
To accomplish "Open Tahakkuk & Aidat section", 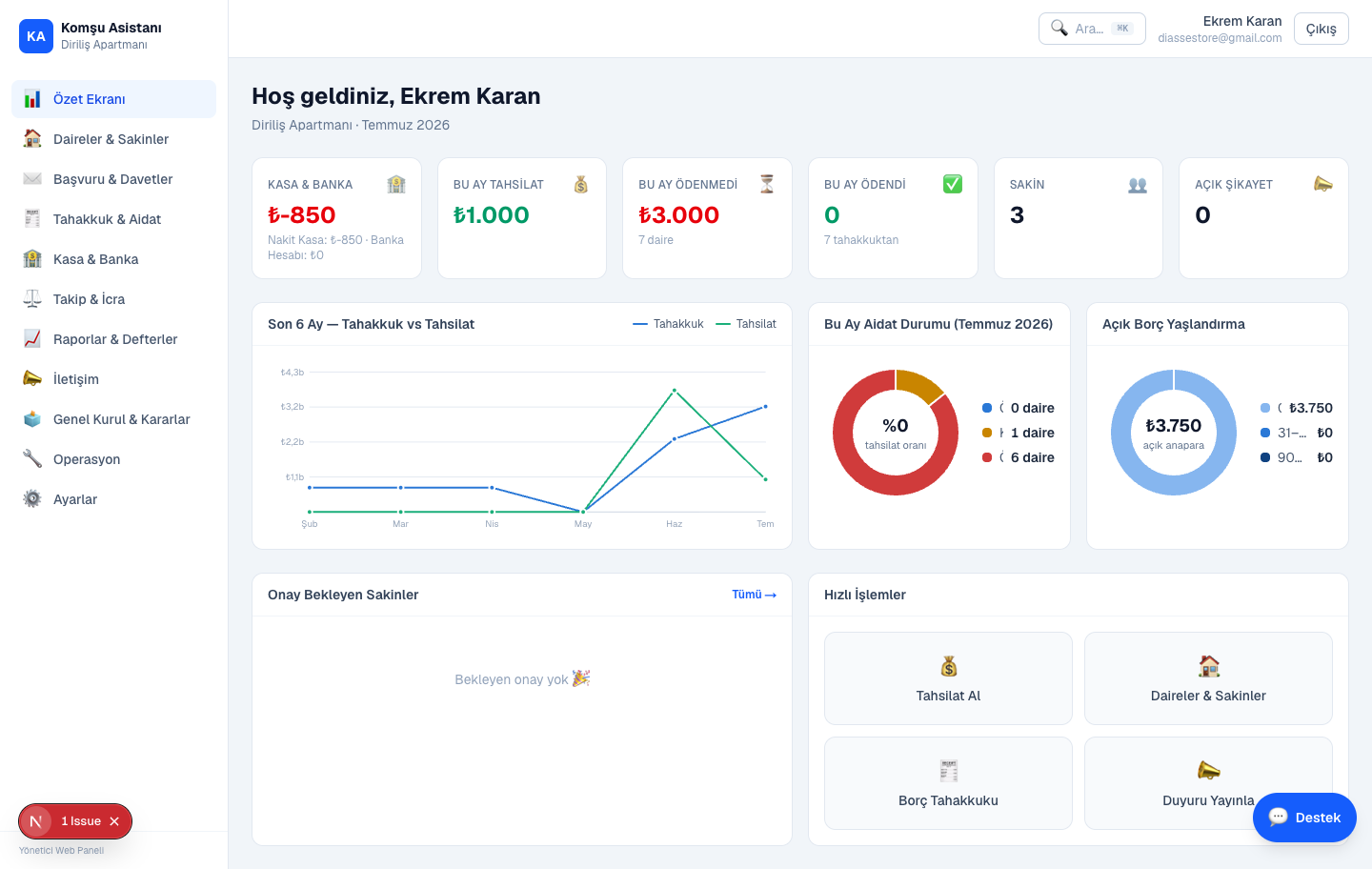I will click(113, 219).
